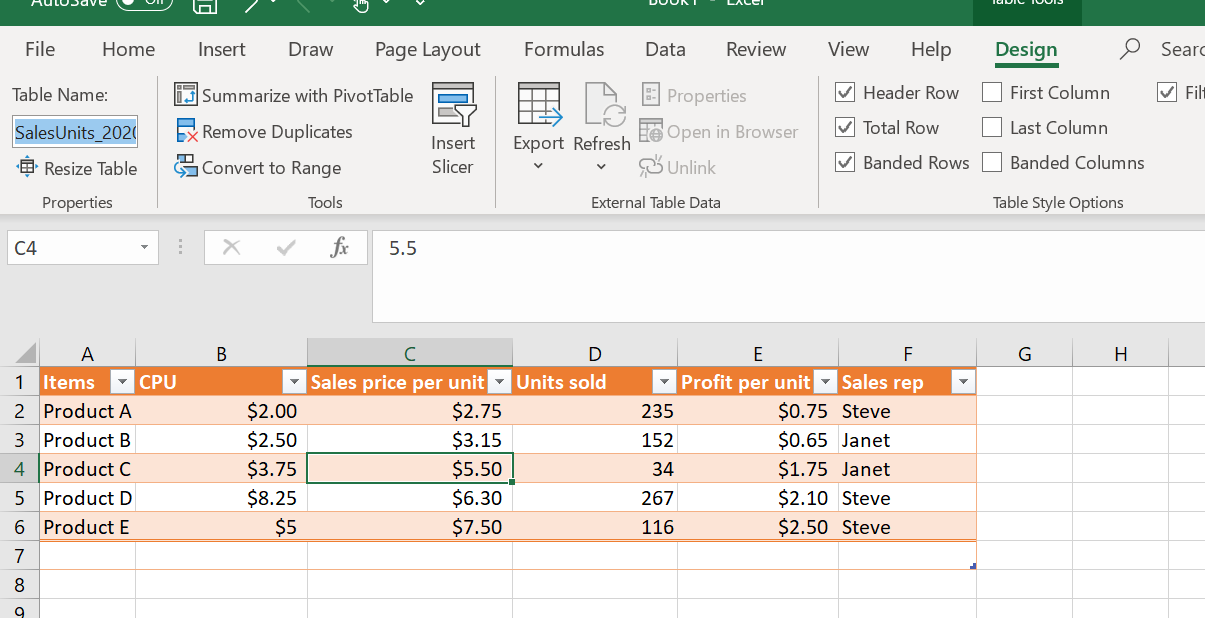Select cell containing Product D
1205x618 pixels.
click(x=87, y=498)
